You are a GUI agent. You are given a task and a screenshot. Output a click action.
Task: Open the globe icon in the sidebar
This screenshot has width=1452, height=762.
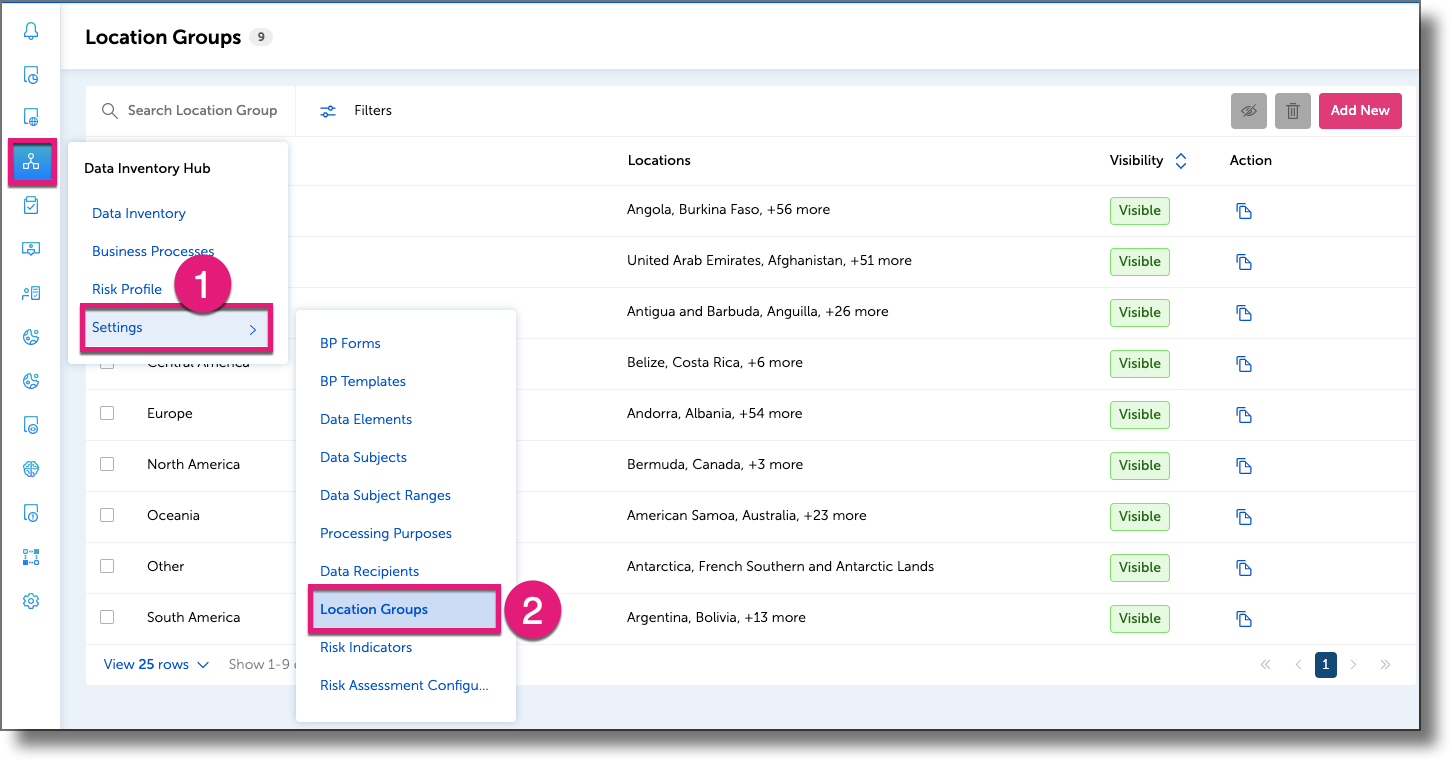pyautogui.click(x=31, y=468)
